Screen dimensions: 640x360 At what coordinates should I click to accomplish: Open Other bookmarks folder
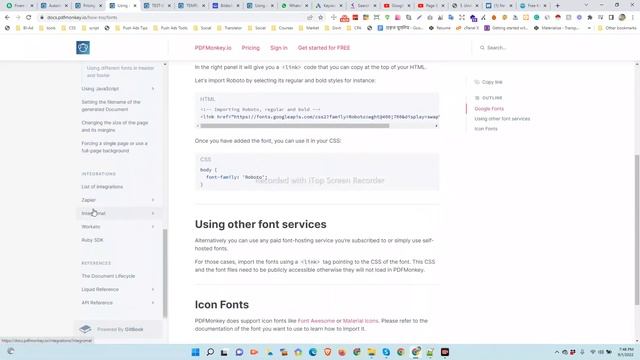pos(617,28)
